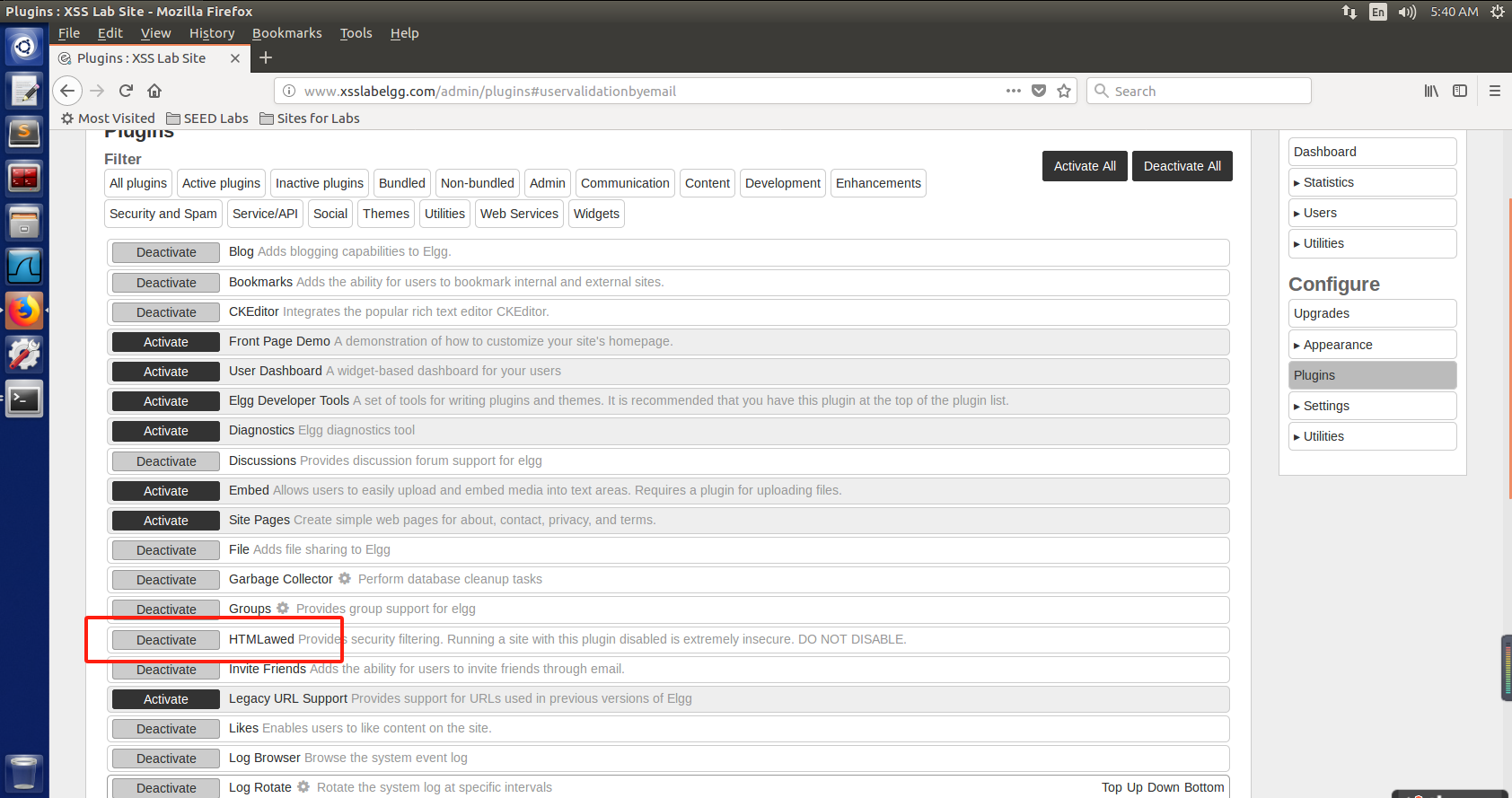Open the SEED Labs bookmarks folder
Image resolution: width=1512 pixels, height=798 pixels.
point(207,118)
